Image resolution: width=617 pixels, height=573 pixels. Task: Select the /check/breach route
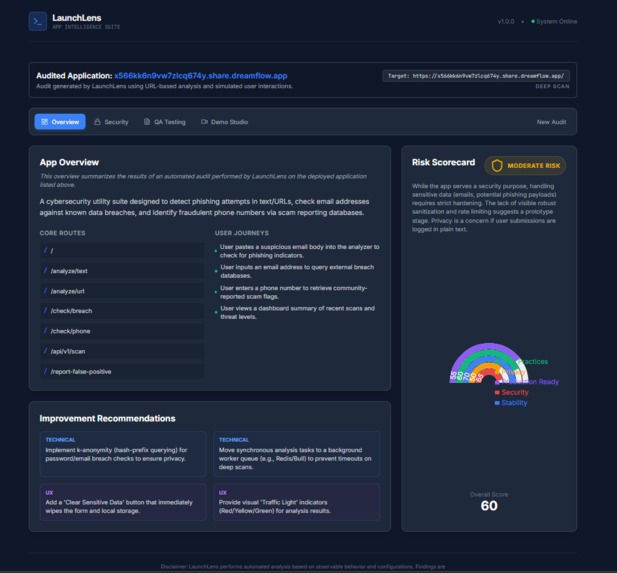pyautogui.click(x=122, y=311)
